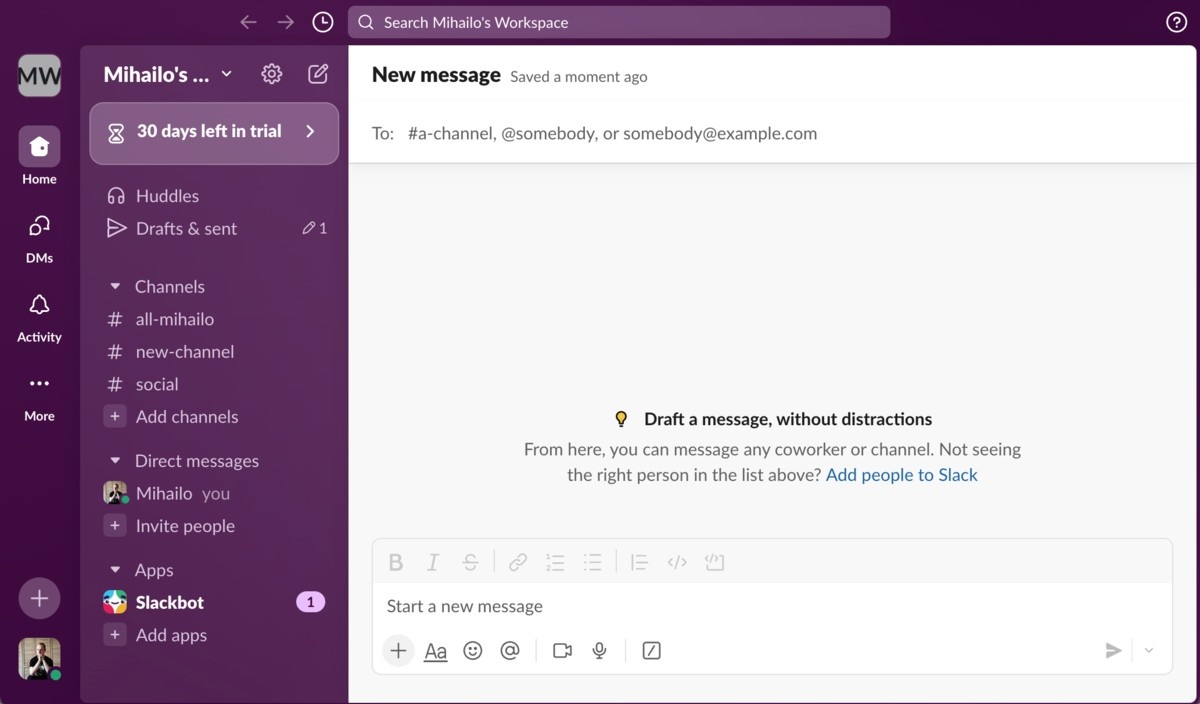Open the Home tab
The width and height of the screenshot is (1200, 704).
[x=39, y=156]
